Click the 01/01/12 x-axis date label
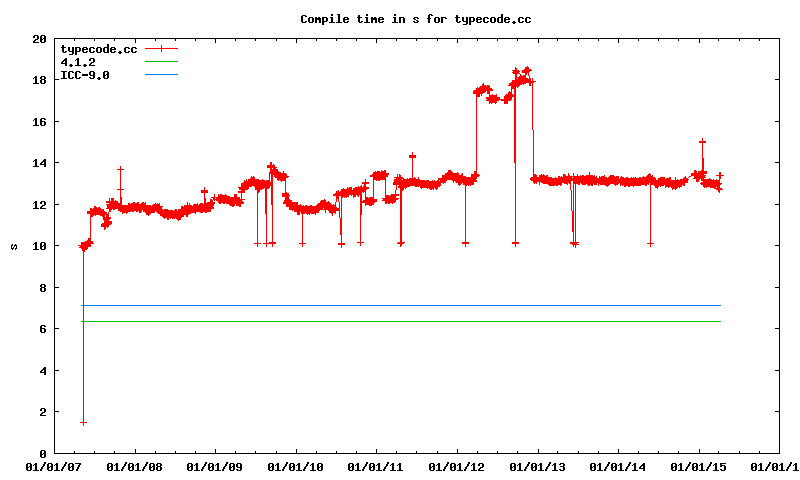 [457, 466]
